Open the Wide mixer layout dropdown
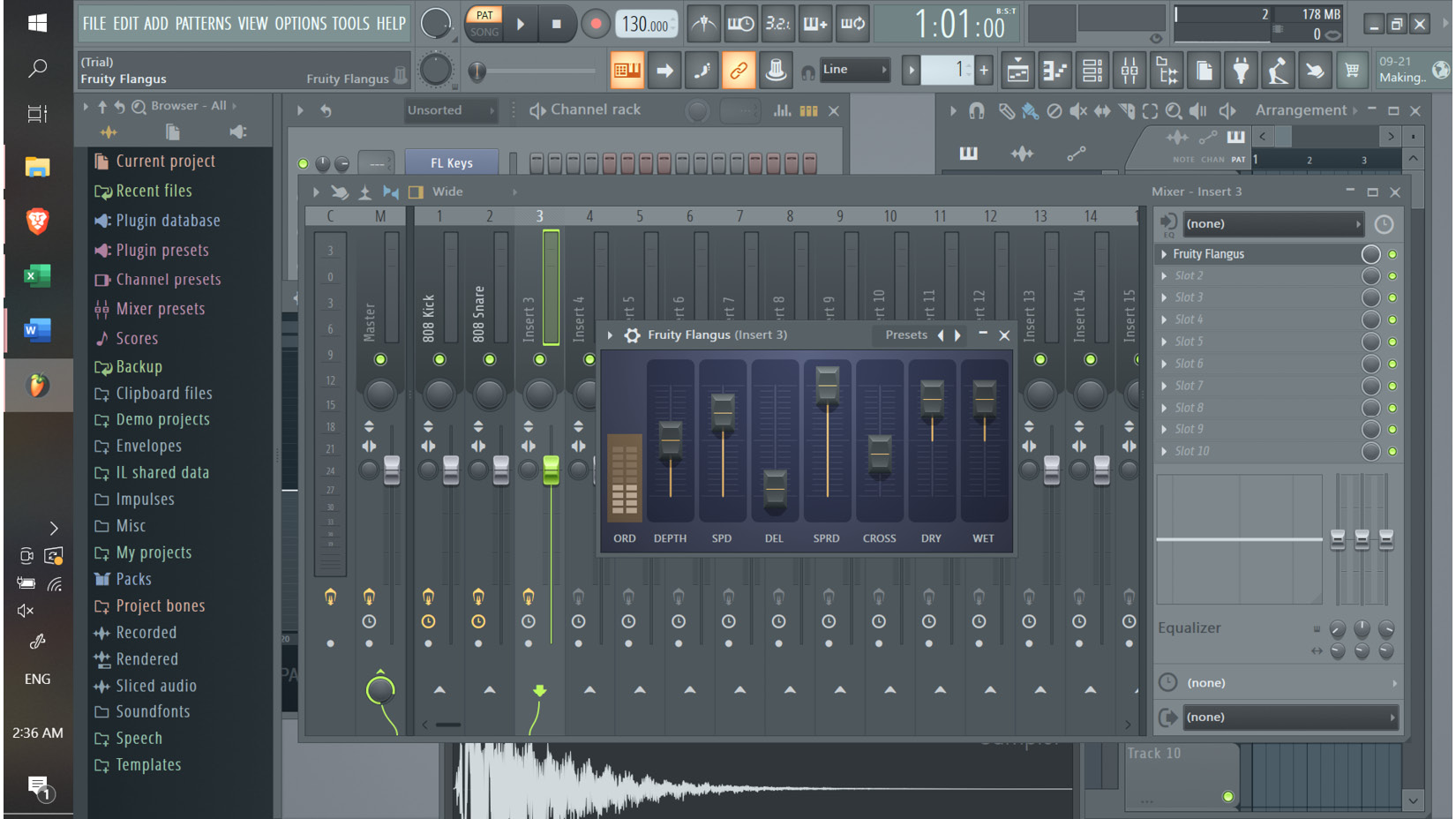Image resolution: width=1456 pixels, height=819 pixels. (x=474, y=192)
